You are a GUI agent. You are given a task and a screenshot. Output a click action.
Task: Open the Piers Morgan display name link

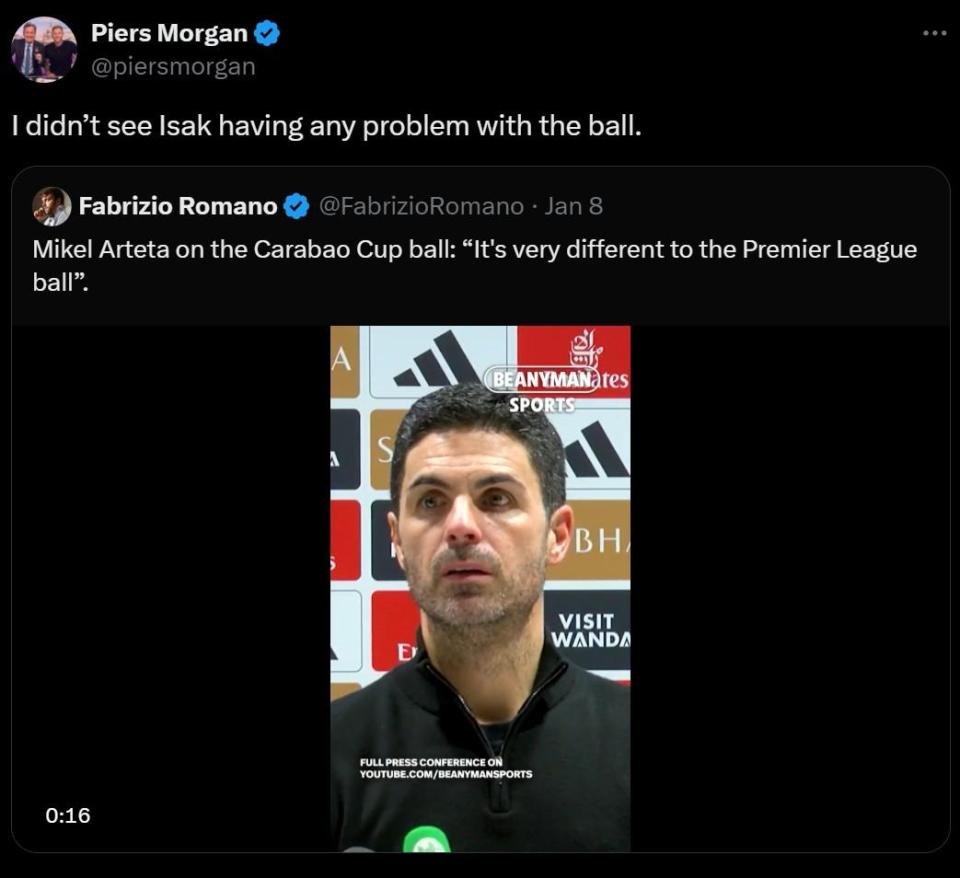tap(169, 33)
